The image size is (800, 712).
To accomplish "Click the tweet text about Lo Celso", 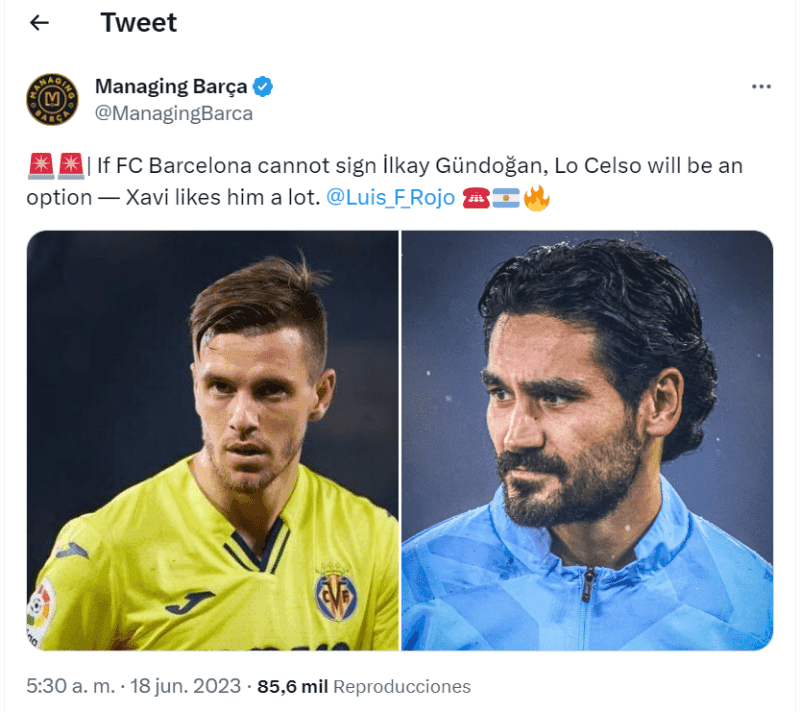I will click(385, 182).
